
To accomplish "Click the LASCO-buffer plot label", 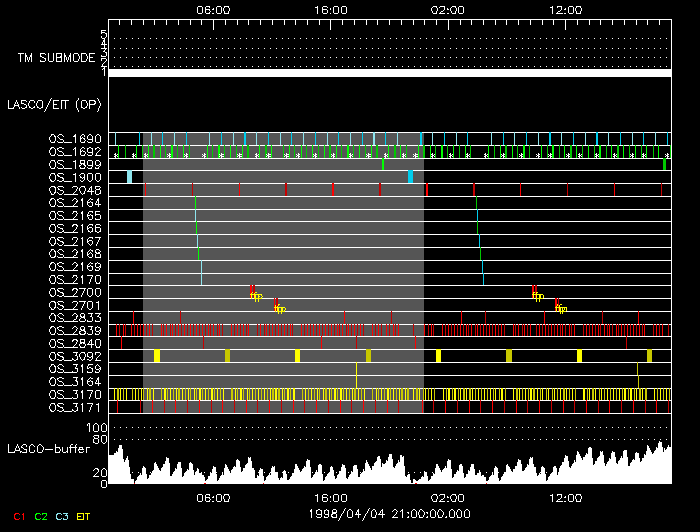I will (x=48, y=450).
